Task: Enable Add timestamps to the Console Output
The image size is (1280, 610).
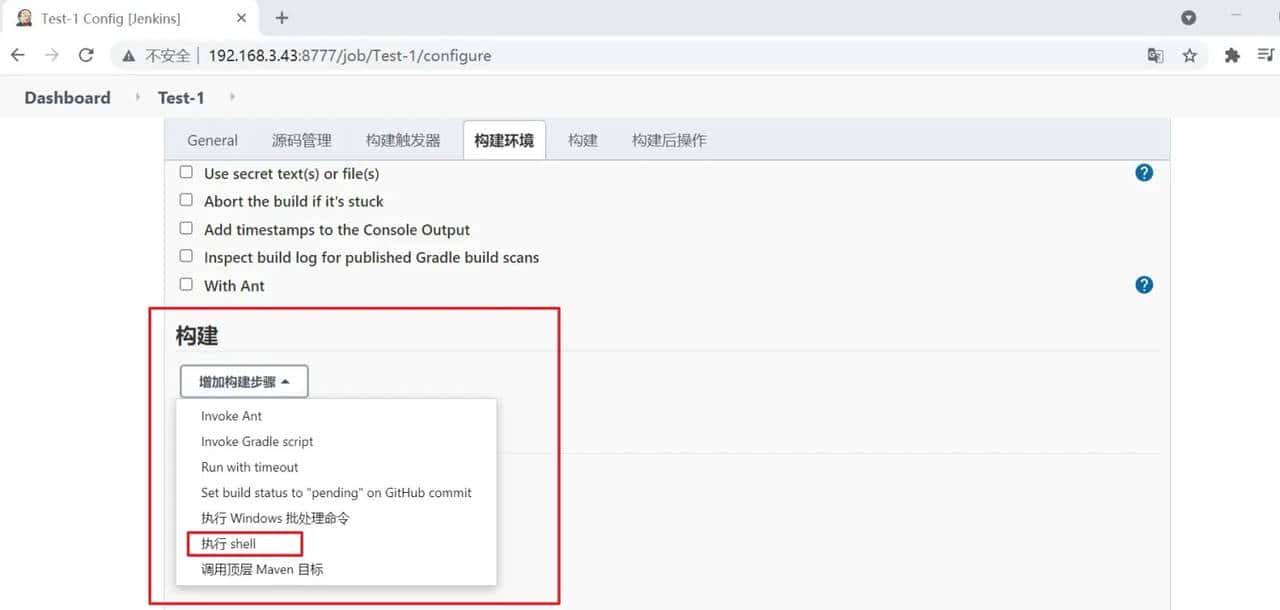Action: [x=186, y=228]
